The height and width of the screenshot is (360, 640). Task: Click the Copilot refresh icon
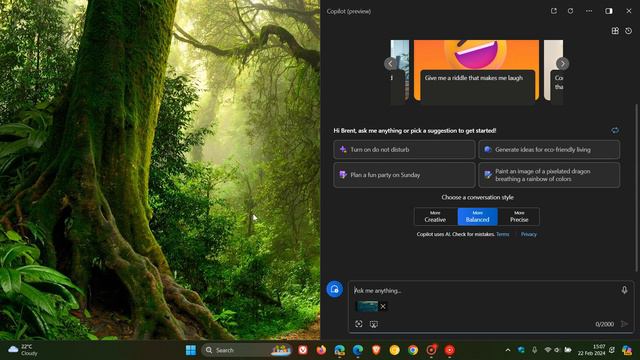click(x=571, y=11)
